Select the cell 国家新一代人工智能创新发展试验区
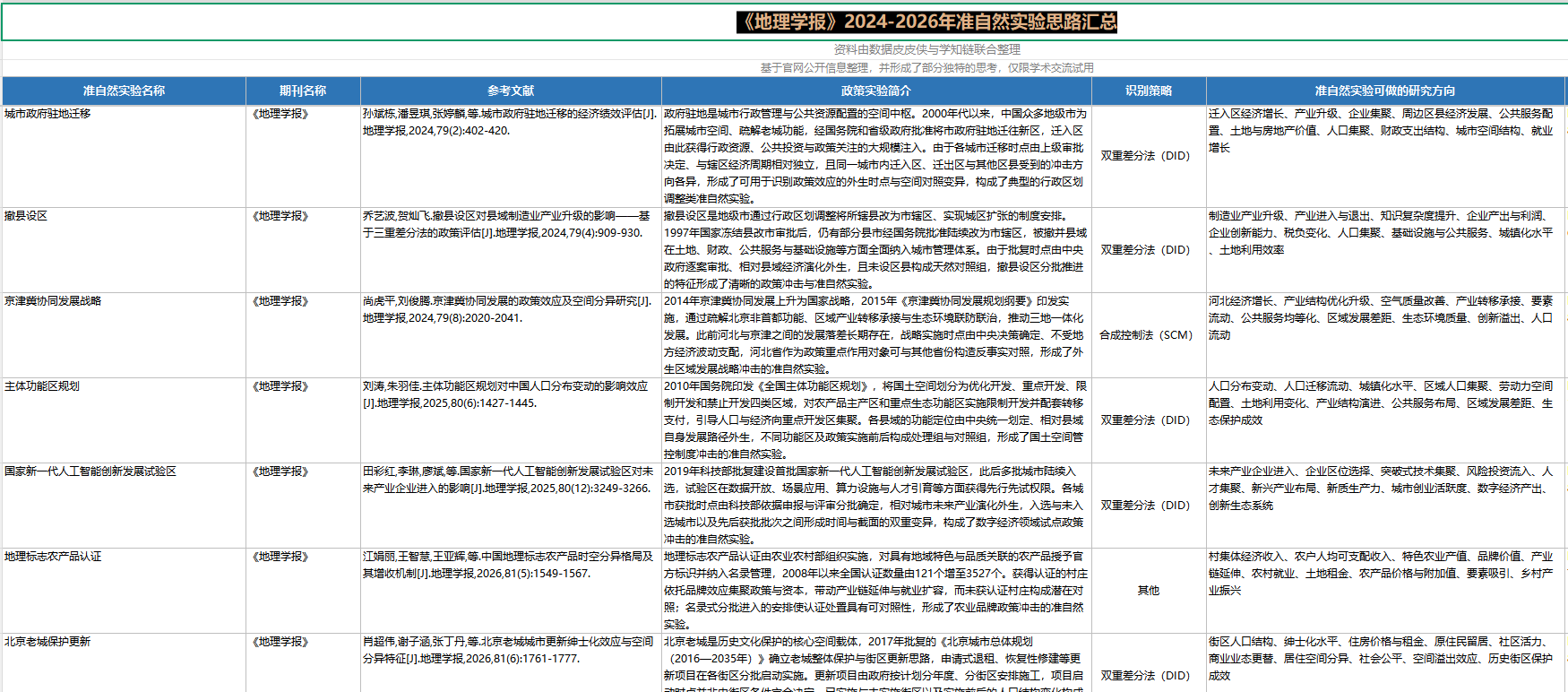 click(124, 506)
